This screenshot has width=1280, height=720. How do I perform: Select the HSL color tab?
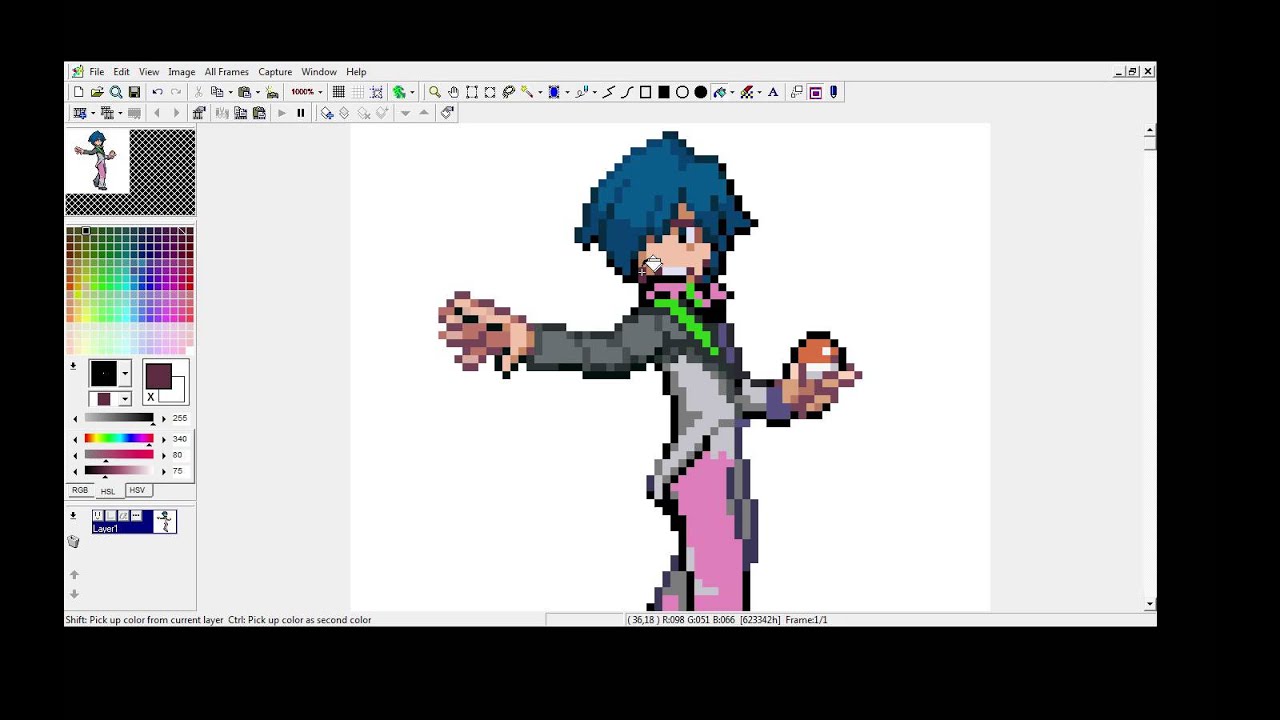tap(108, 491)
